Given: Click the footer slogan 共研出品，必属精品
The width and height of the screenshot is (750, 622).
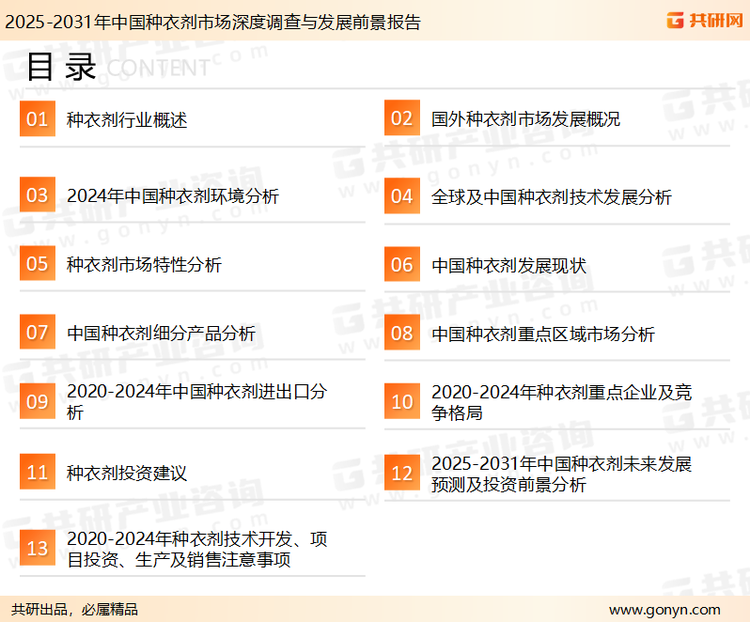Looking at the screenshot, I should 75,609.
